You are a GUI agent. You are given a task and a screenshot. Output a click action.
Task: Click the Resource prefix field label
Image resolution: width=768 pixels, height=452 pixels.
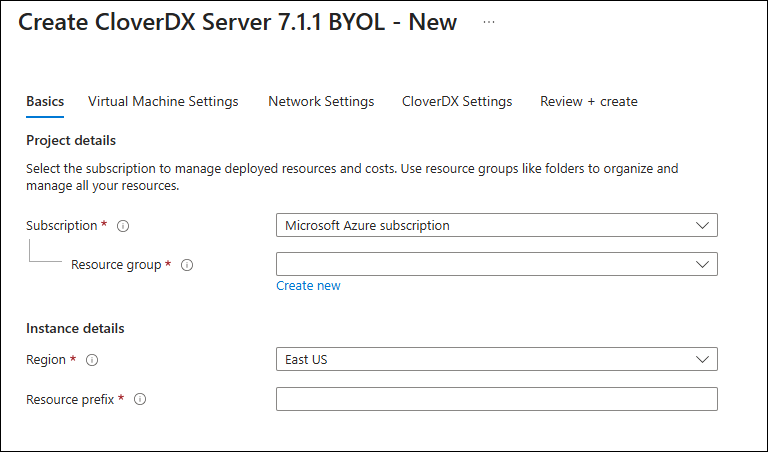pos(70,399)
